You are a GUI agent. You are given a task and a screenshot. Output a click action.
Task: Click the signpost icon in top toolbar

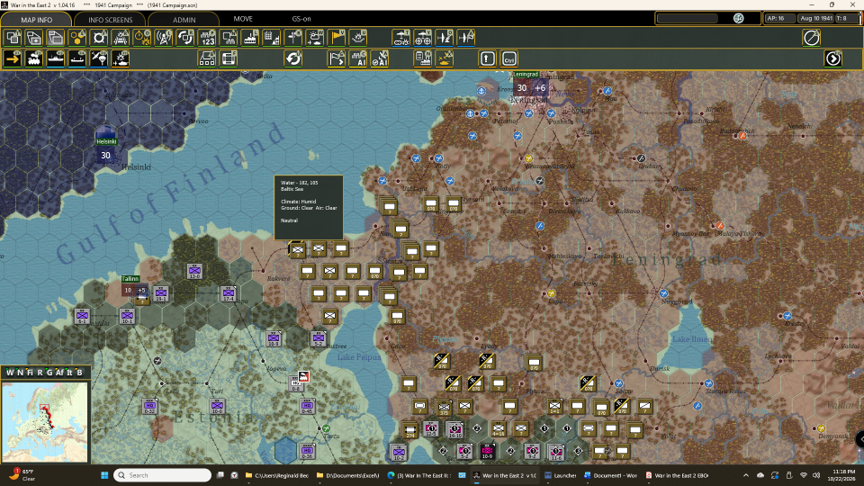(294, 37)
